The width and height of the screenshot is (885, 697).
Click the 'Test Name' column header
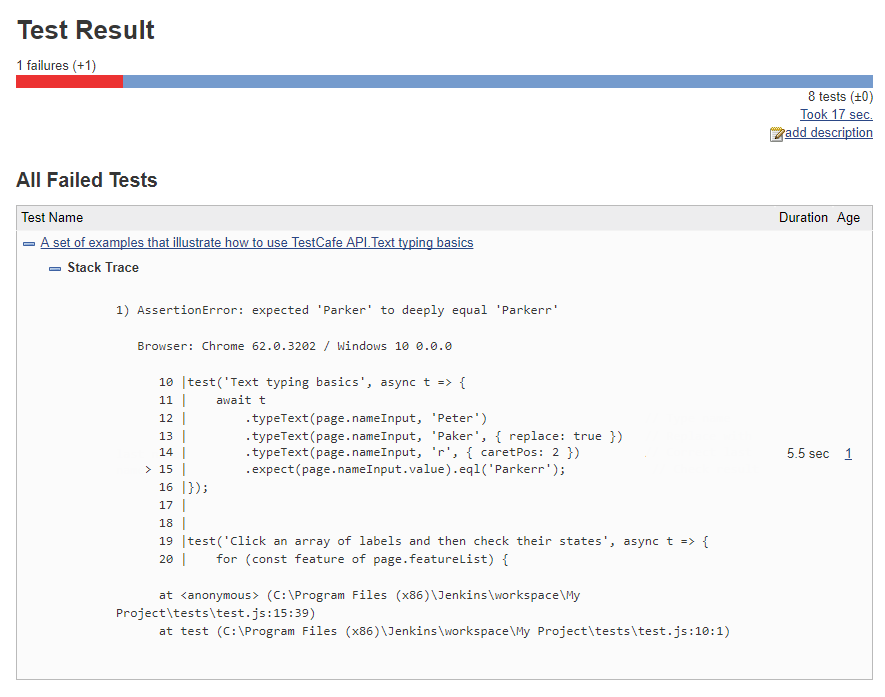52,218
